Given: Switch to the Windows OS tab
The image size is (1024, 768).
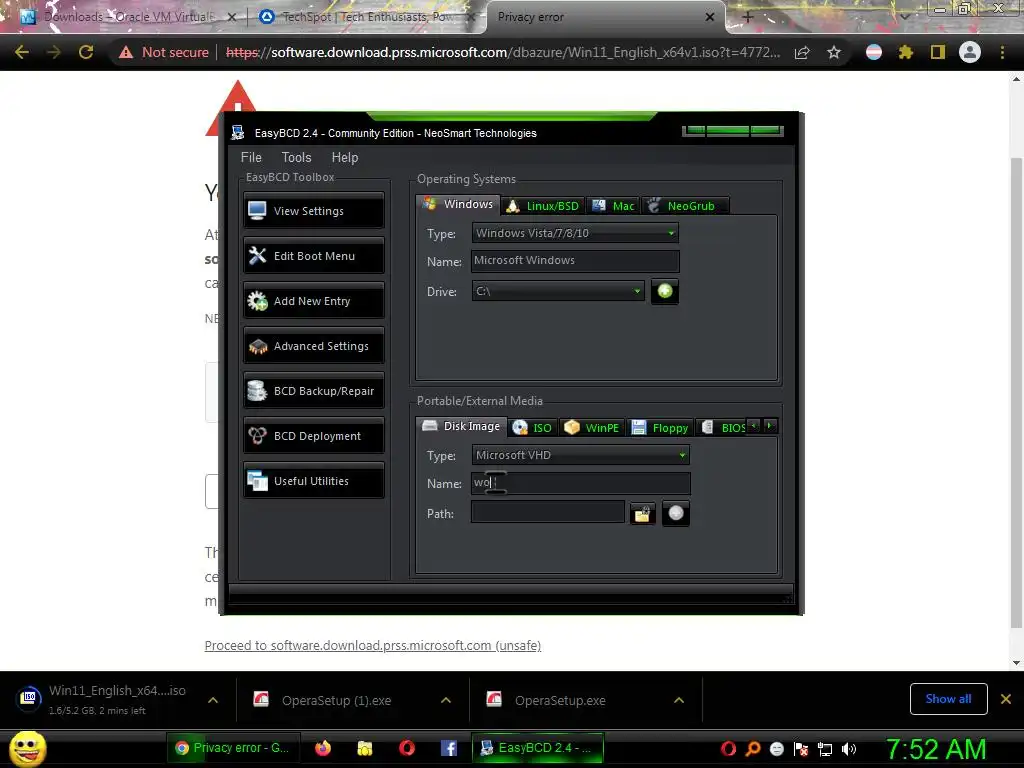Looking at the screenshot, I should point(458,204).
